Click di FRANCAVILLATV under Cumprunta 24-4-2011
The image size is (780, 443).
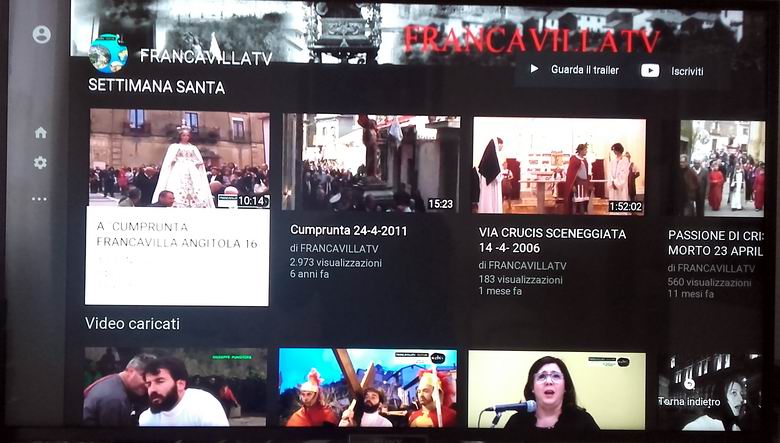(334, 249)
